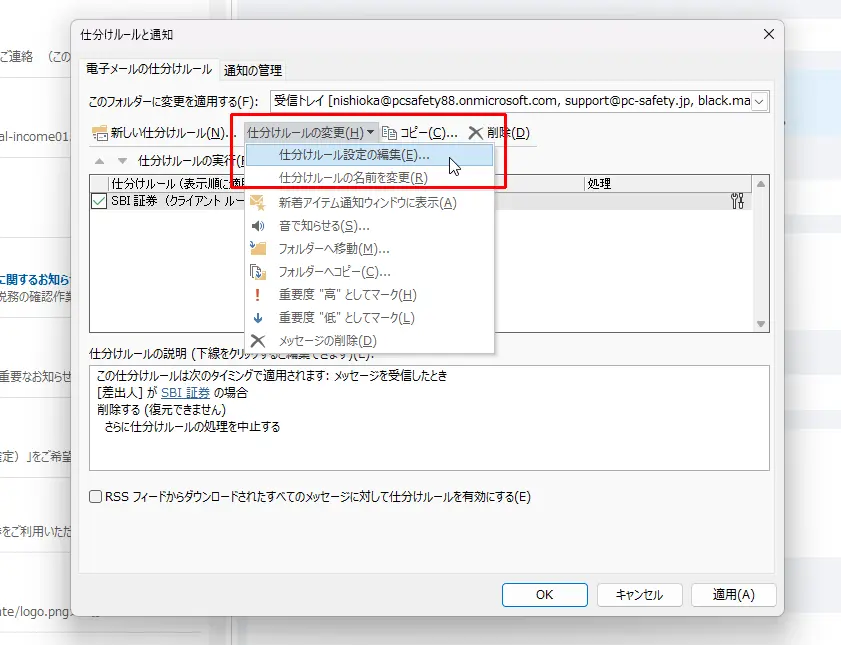The image size is (841, 645).
Task: Click the 適用(A) button
Action: [733, 595]
